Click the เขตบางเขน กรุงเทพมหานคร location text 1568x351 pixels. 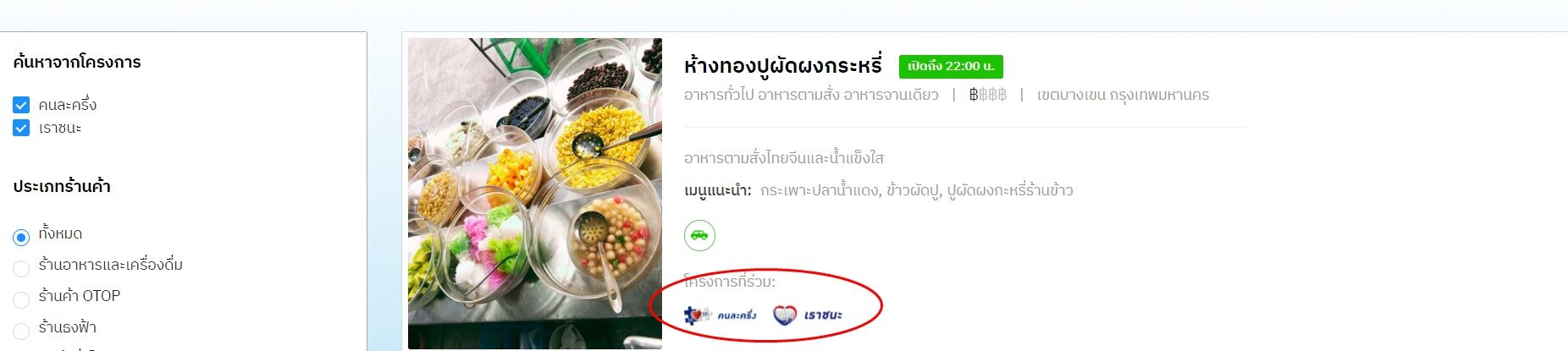tap(1123, 95)
